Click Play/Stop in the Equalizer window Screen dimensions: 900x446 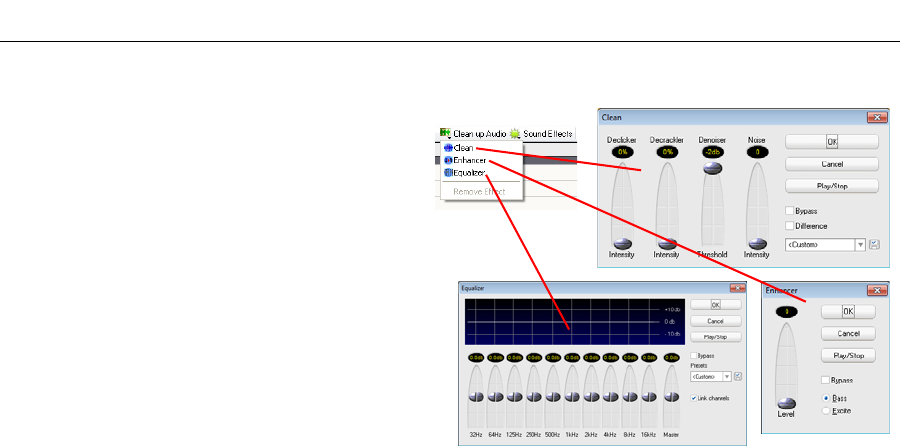click(716, 337)
